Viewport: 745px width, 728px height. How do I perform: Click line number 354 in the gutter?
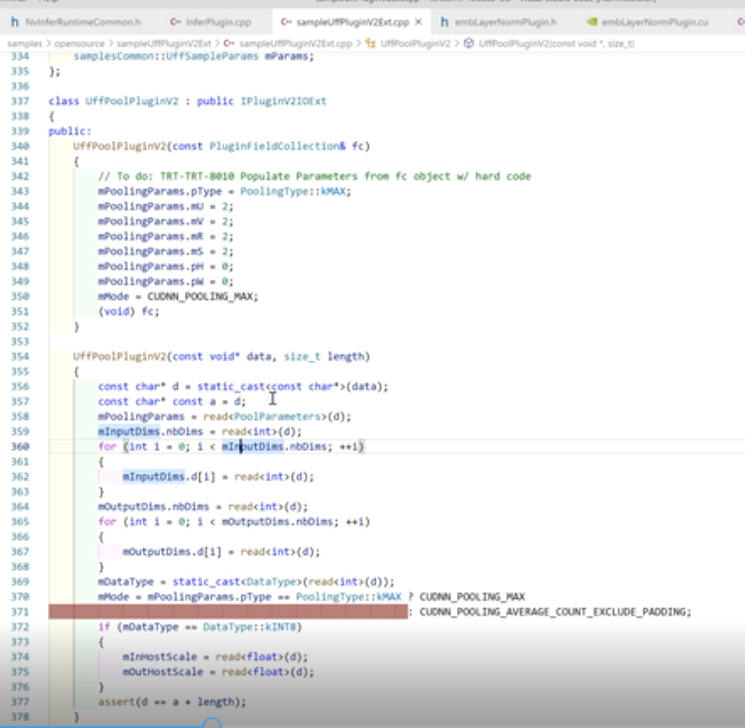point(20,356)
